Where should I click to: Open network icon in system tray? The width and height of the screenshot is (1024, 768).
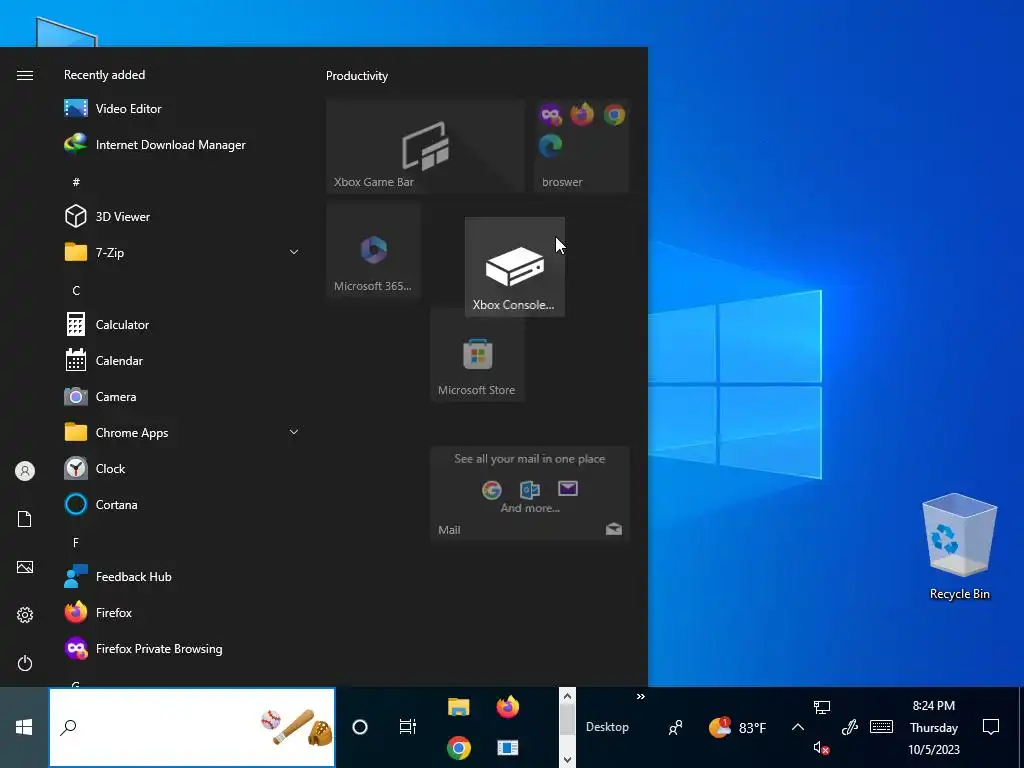point(822,707)
